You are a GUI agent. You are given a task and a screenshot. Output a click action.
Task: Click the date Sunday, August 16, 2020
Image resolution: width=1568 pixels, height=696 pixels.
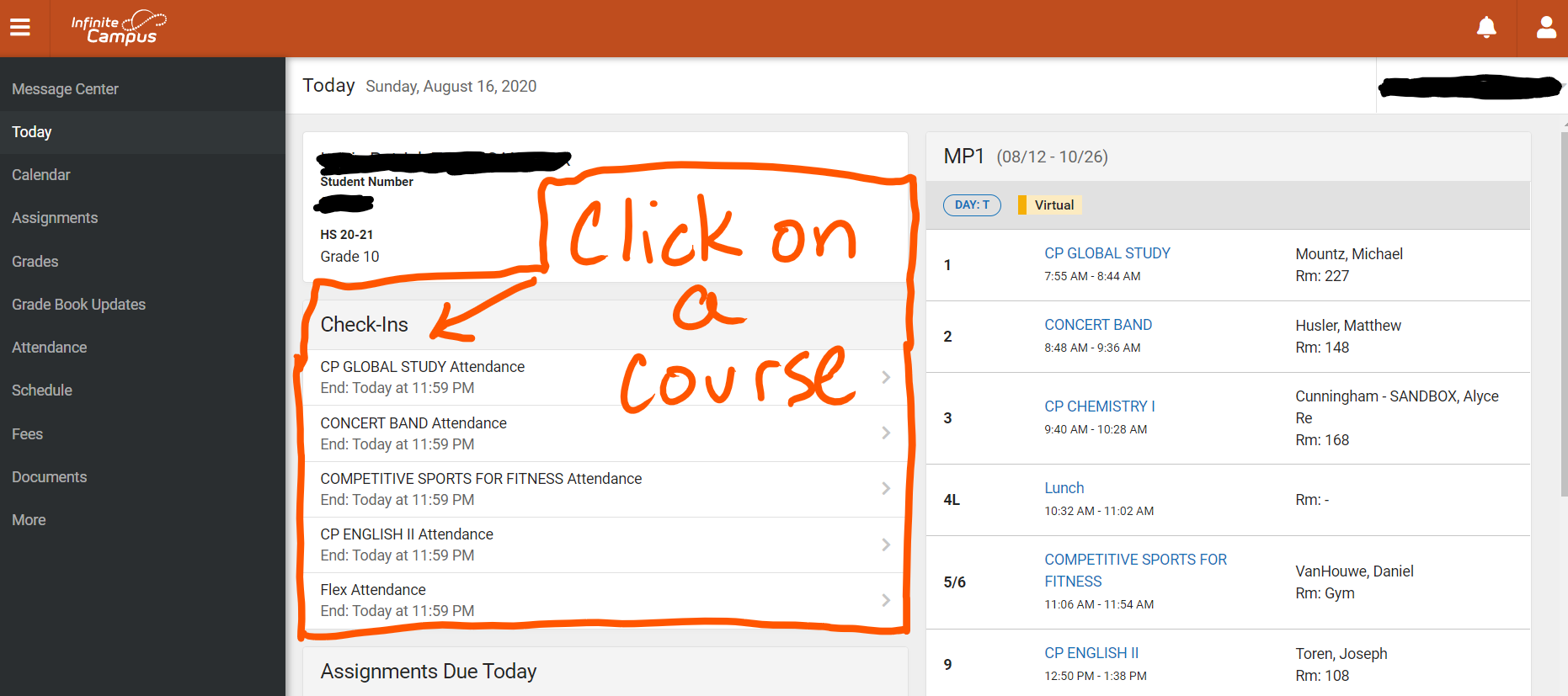451,87
